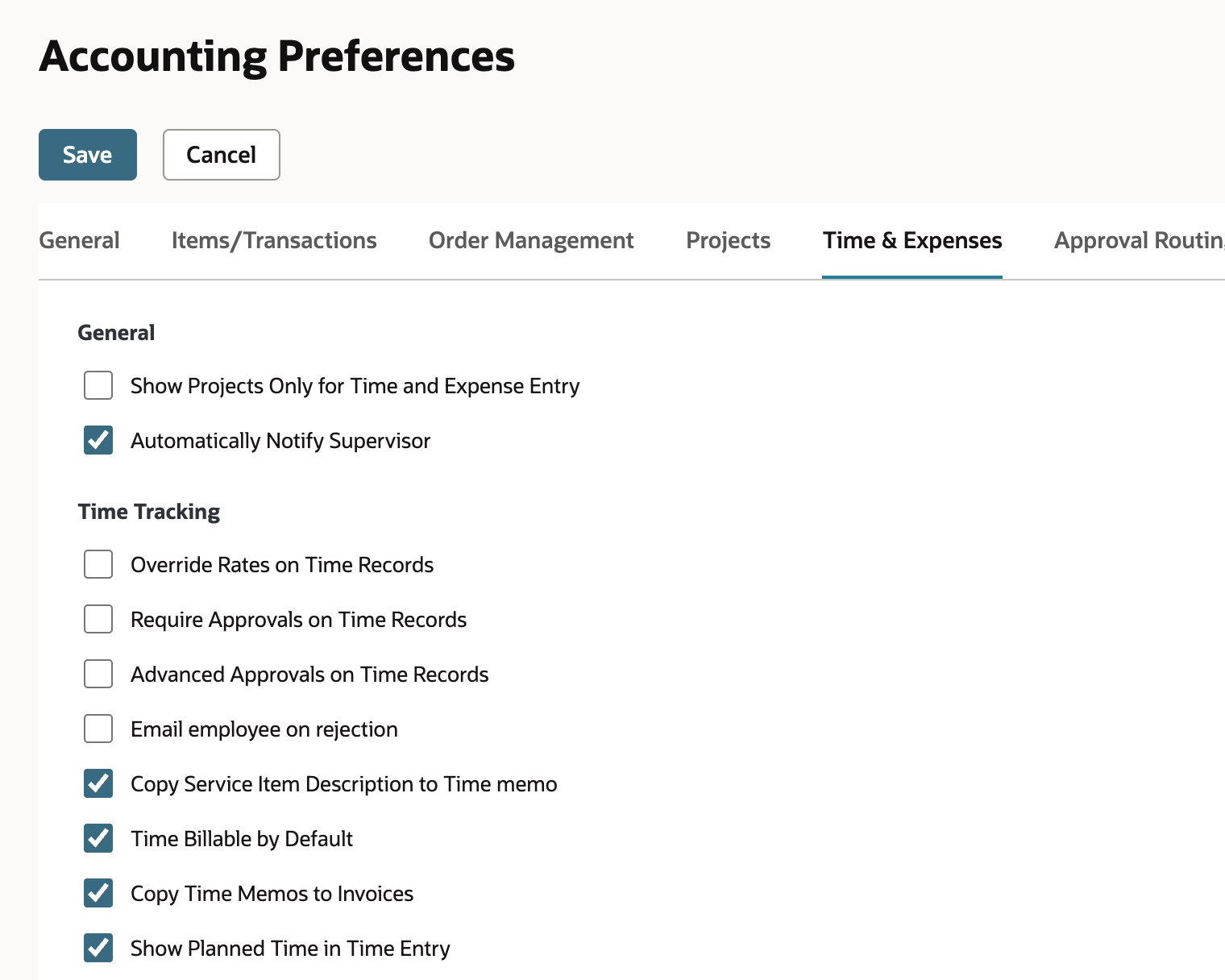Click the Cancel button
1225x980 pixels.
[x=222, y=155]
